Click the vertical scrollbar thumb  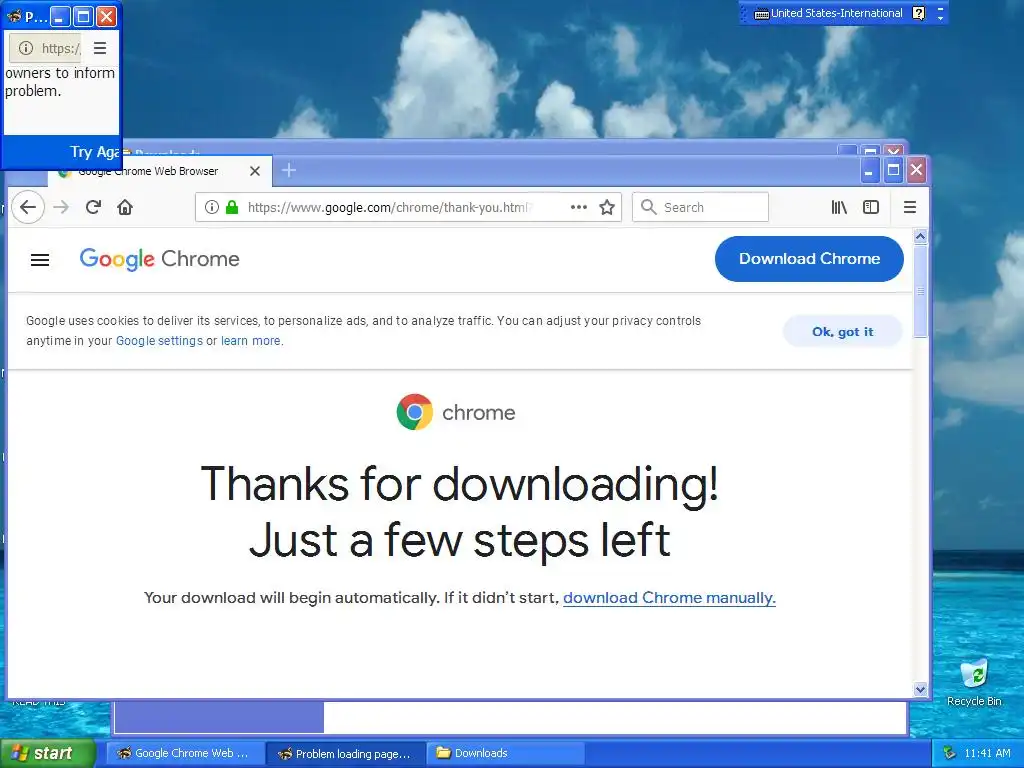[x=920, y=291]
